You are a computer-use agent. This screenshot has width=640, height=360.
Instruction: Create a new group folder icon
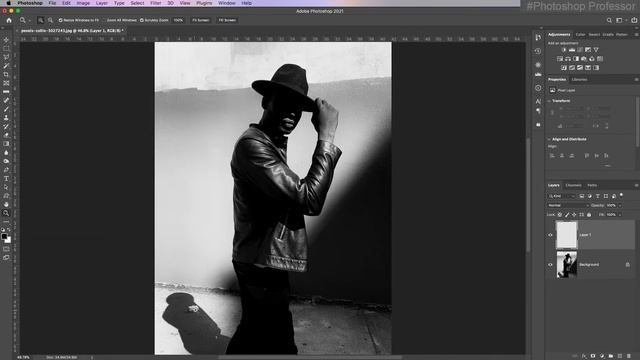point(611,356)
